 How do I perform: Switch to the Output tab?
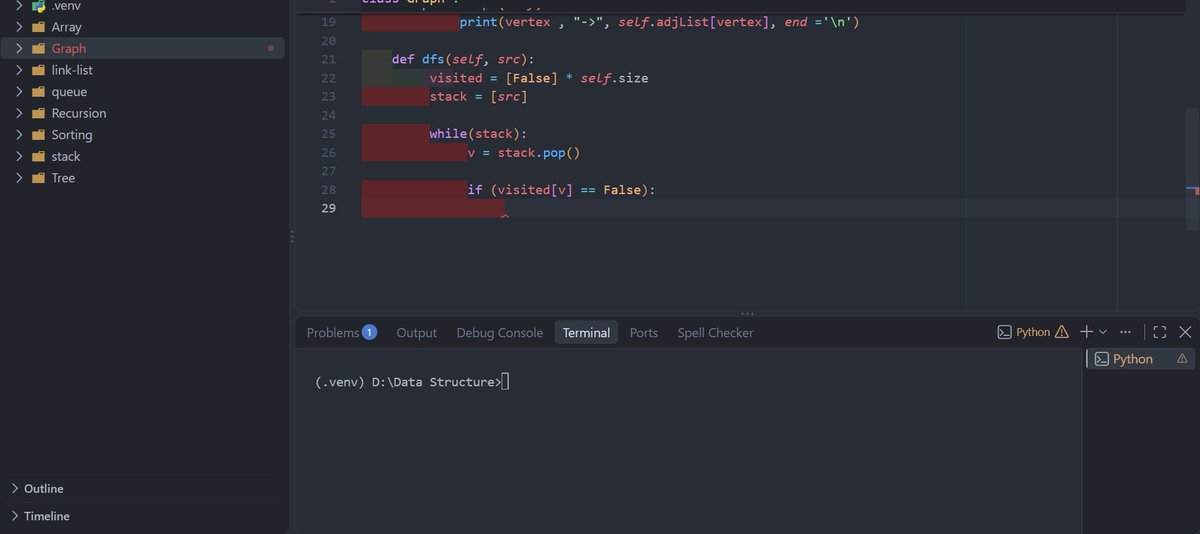click(x=417, y=332)
